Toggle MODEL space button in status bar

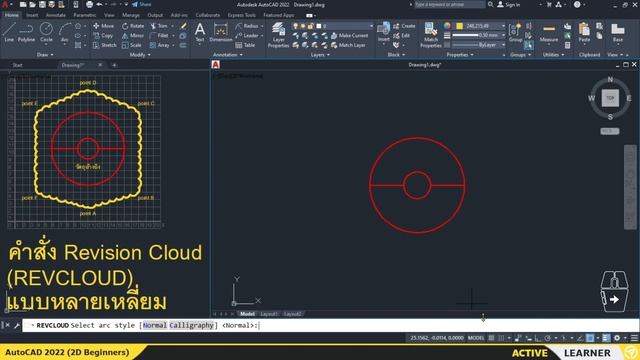(x=476, y=338)
